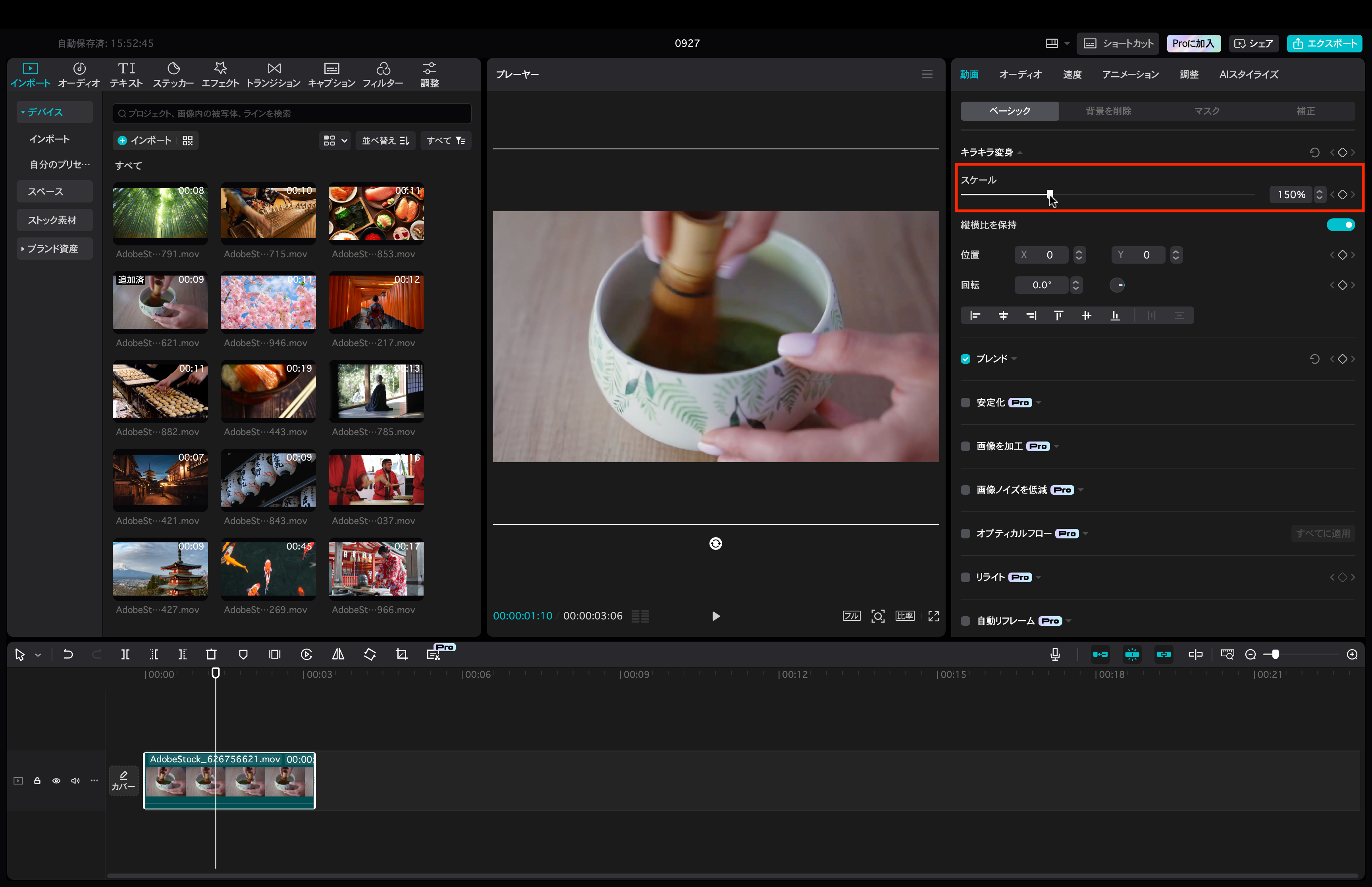This screenshot has width=1372, height=887.
Task: Click the undo arrow in timeline toolbar
Action: (68, 654)
